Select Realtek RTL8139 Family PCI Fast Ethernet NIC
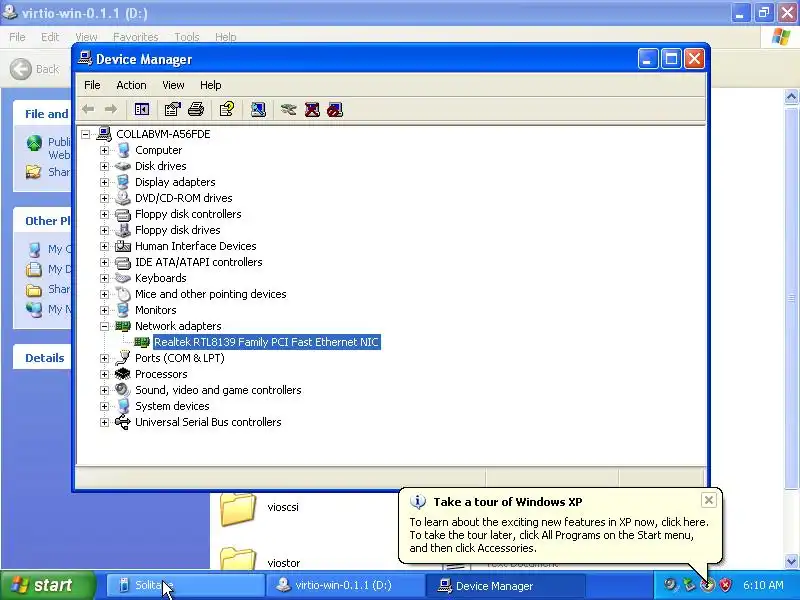Screen dimensions: 800x600 tap(266, 342)
